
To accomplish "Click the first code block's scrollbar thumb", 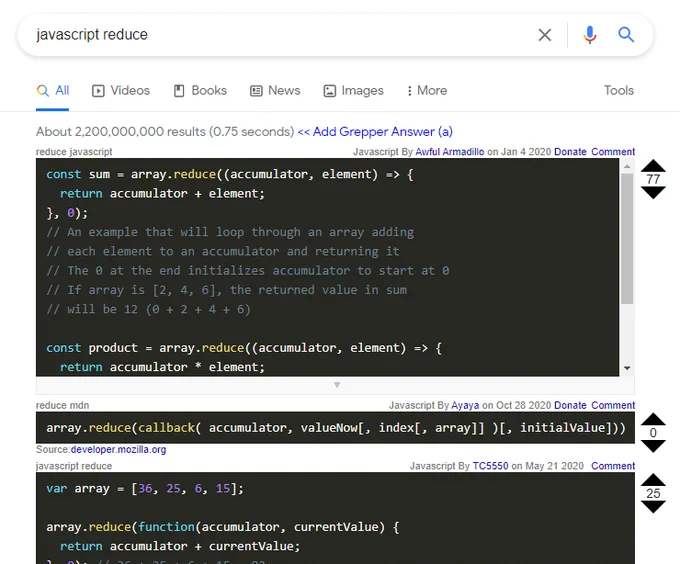I will 627,238.
